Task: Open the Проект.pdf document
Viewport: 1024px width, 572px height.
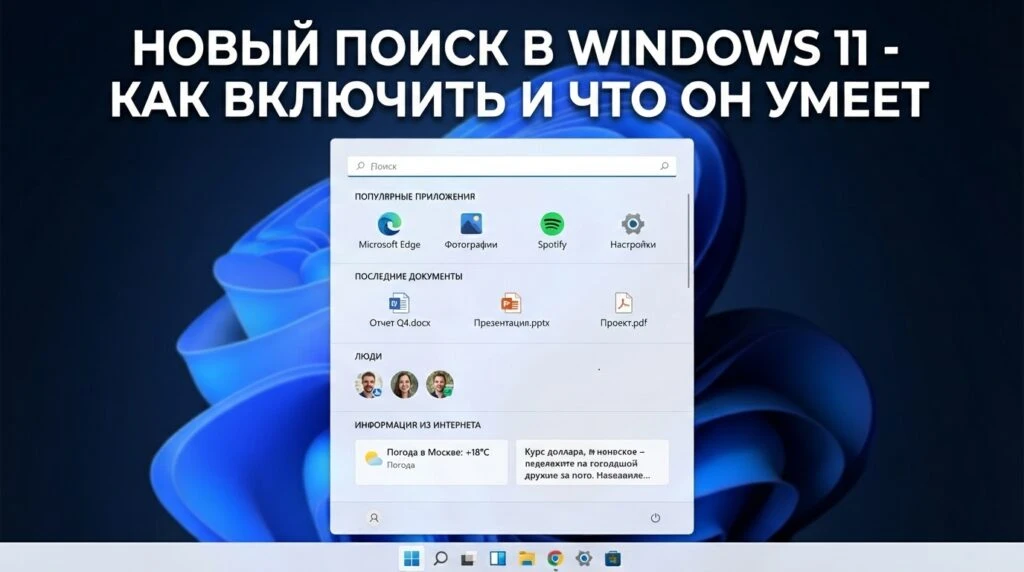Action: pyautogui.click(x=624, y=310)
